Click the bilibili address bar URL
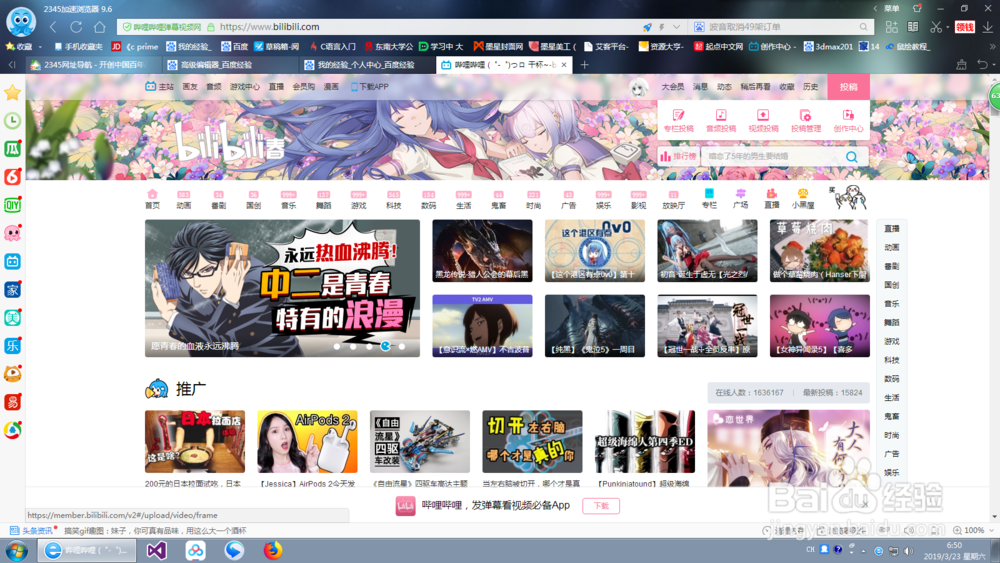The image size is (1000, 563). pos(269,27)
